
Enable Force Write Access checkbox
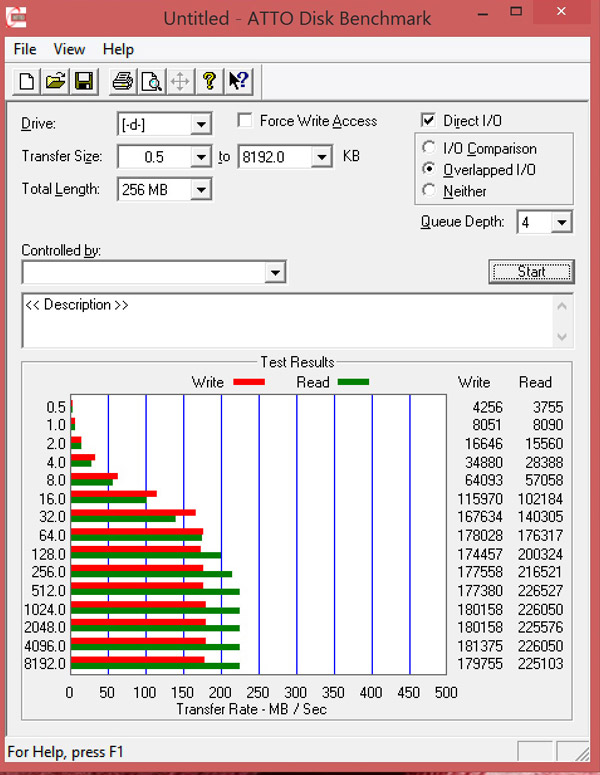pyautogui.click(x=245, y=120)
